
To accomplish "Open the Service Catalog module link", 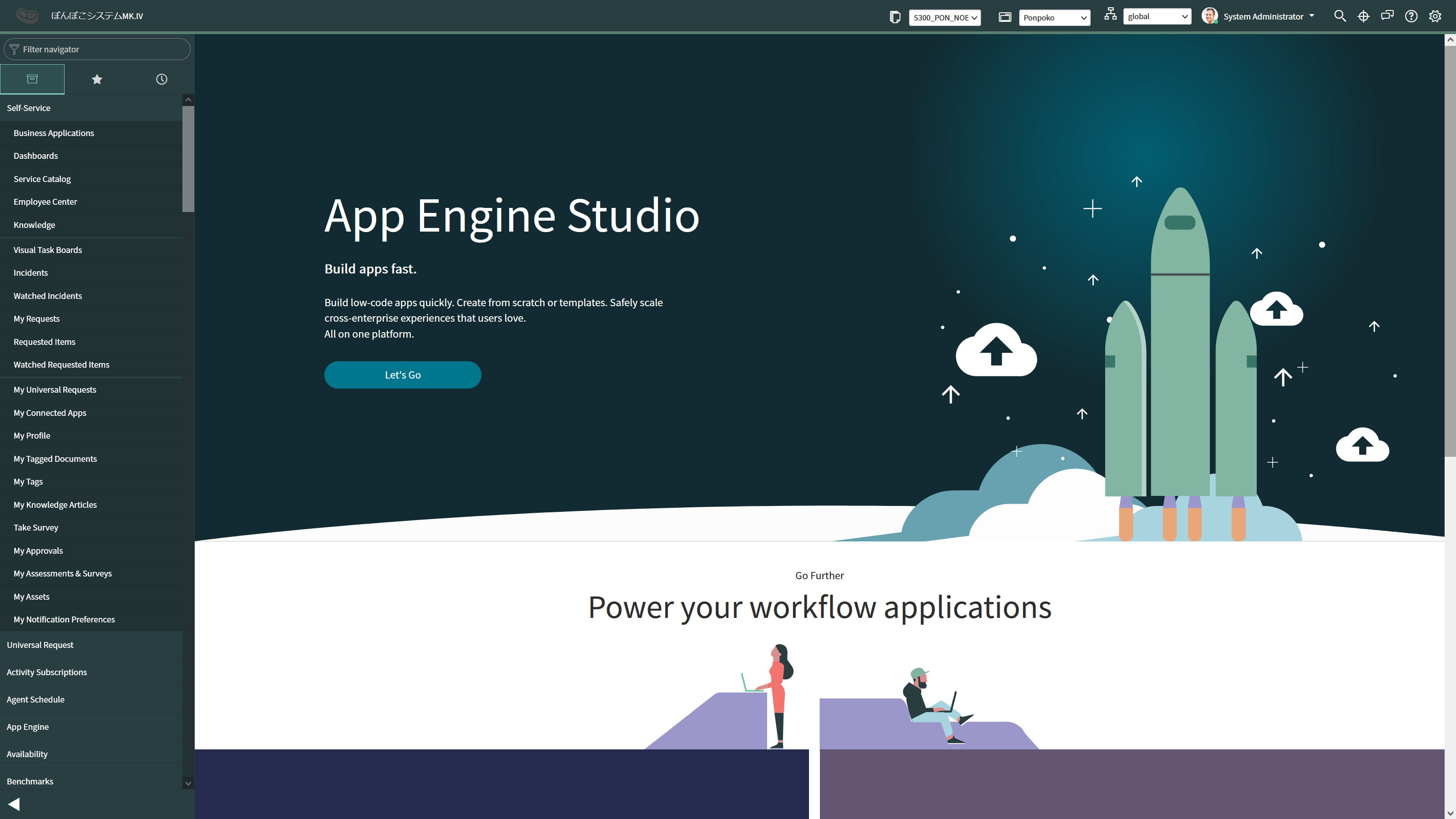I will 42,179.
